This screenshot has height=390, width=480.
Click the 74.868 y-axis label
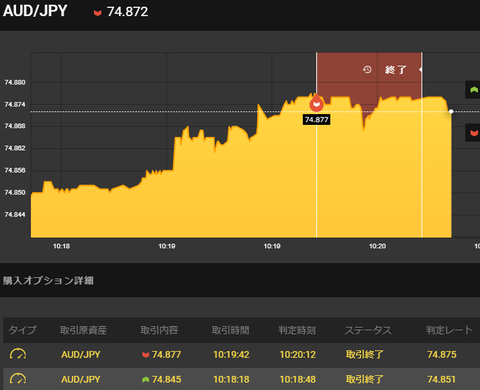(x=15, y=126)
